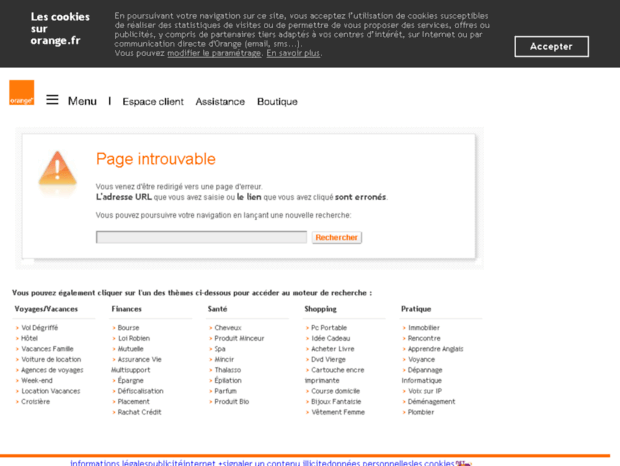This screenshot has width=620, height=466.
Task: Select Déménagement link
Action: click(431, 402)
